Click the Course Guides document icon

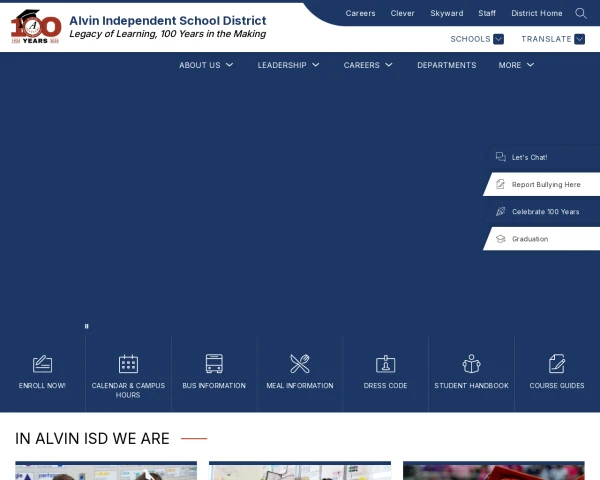(x=557, y=364)
